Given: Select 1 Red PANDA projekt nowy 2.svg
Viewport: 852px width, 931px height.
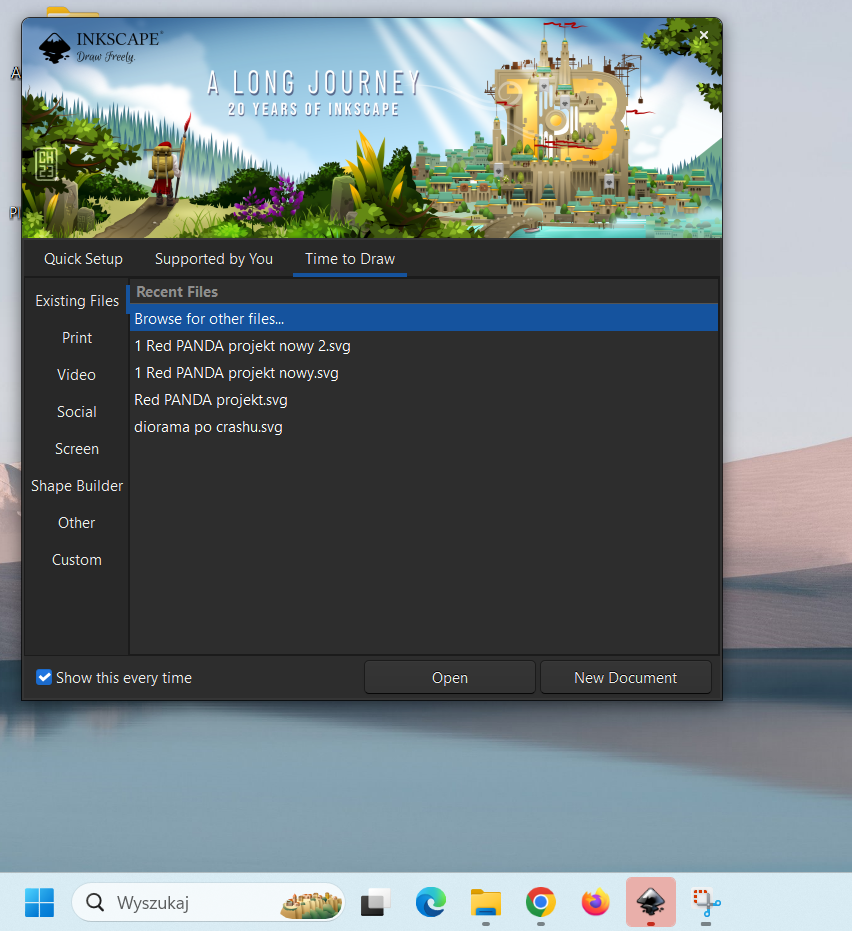Looking at the screenshot, I should pyautogui.click(x=424, y=346).
